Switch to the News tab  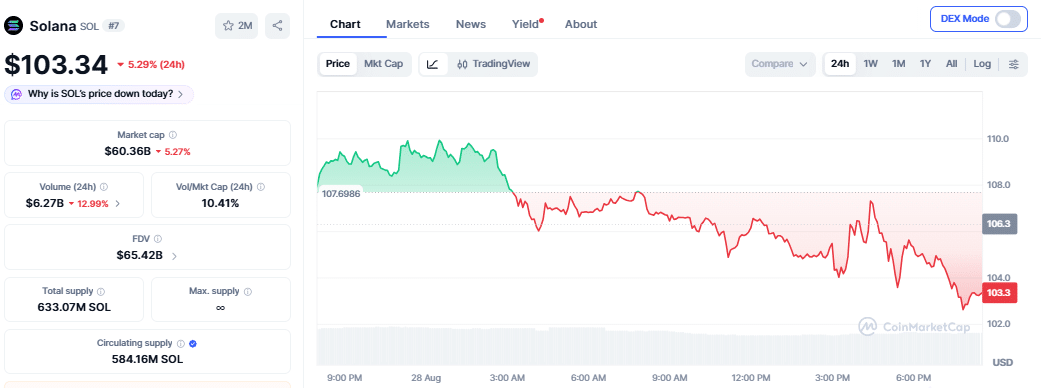click(x=471, y=24)
